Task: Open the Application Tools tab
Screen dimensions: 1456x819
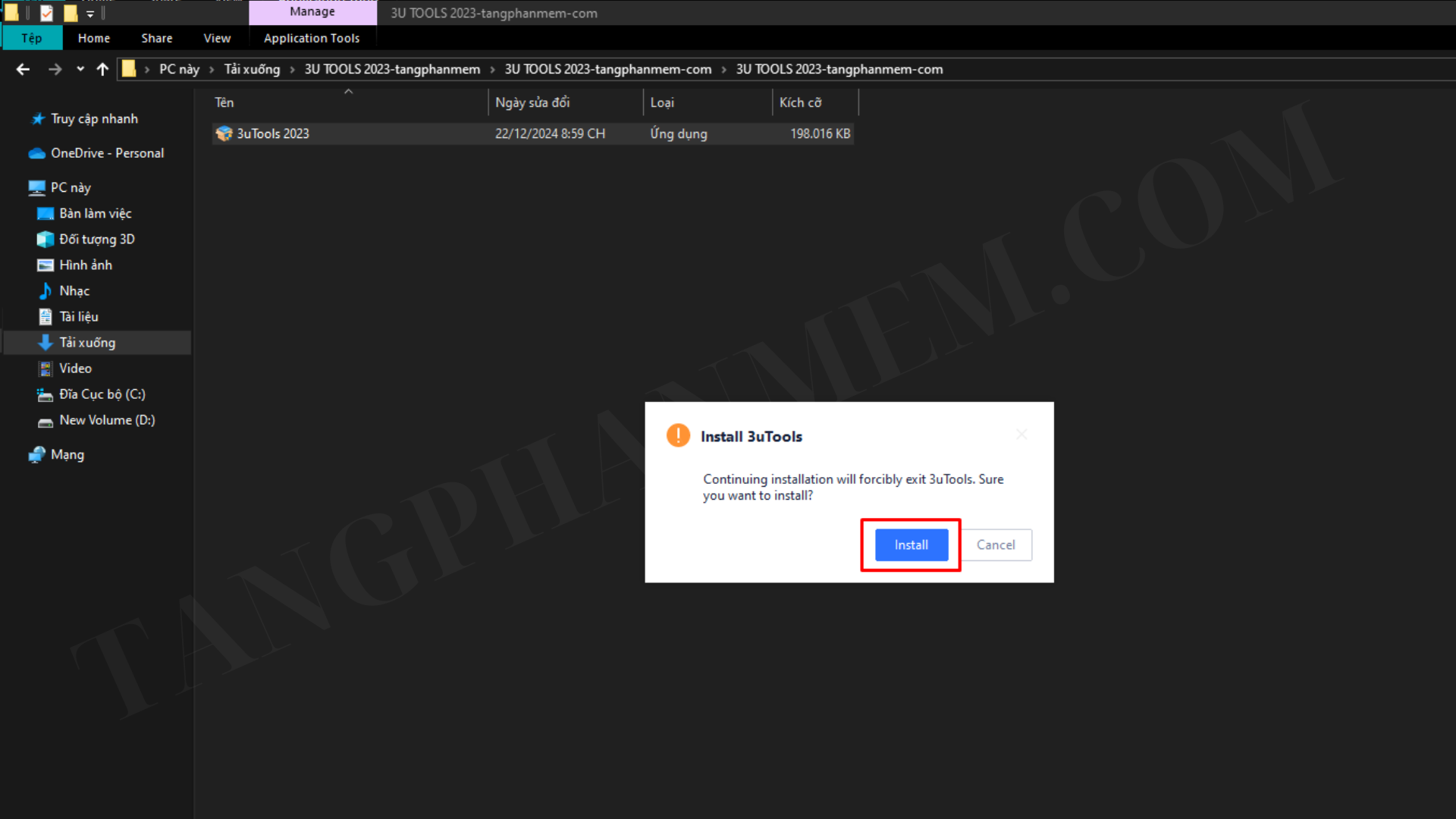Action: pyautogui.click(x=311, y=38)
